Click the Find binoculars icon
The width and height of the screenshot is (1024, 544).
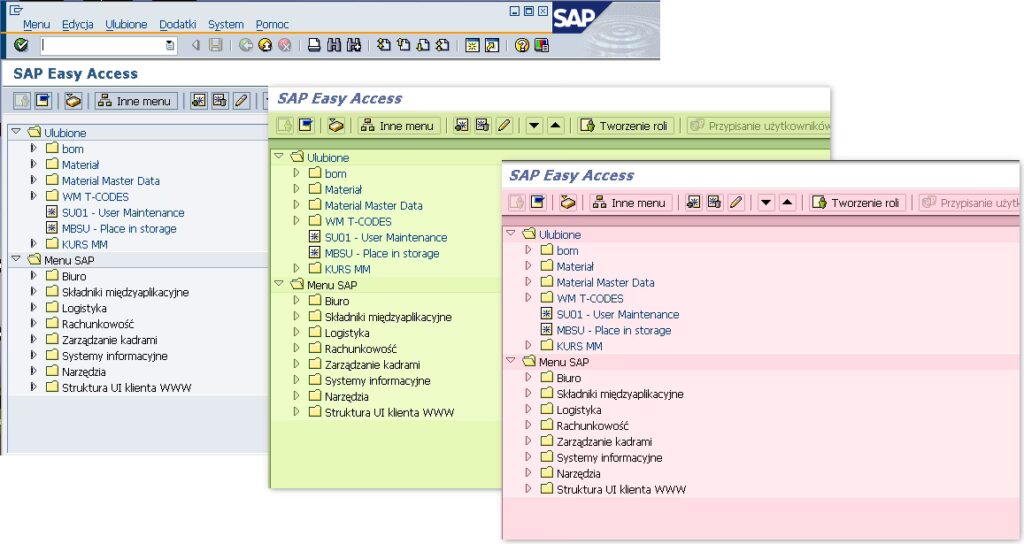(333, 45)
